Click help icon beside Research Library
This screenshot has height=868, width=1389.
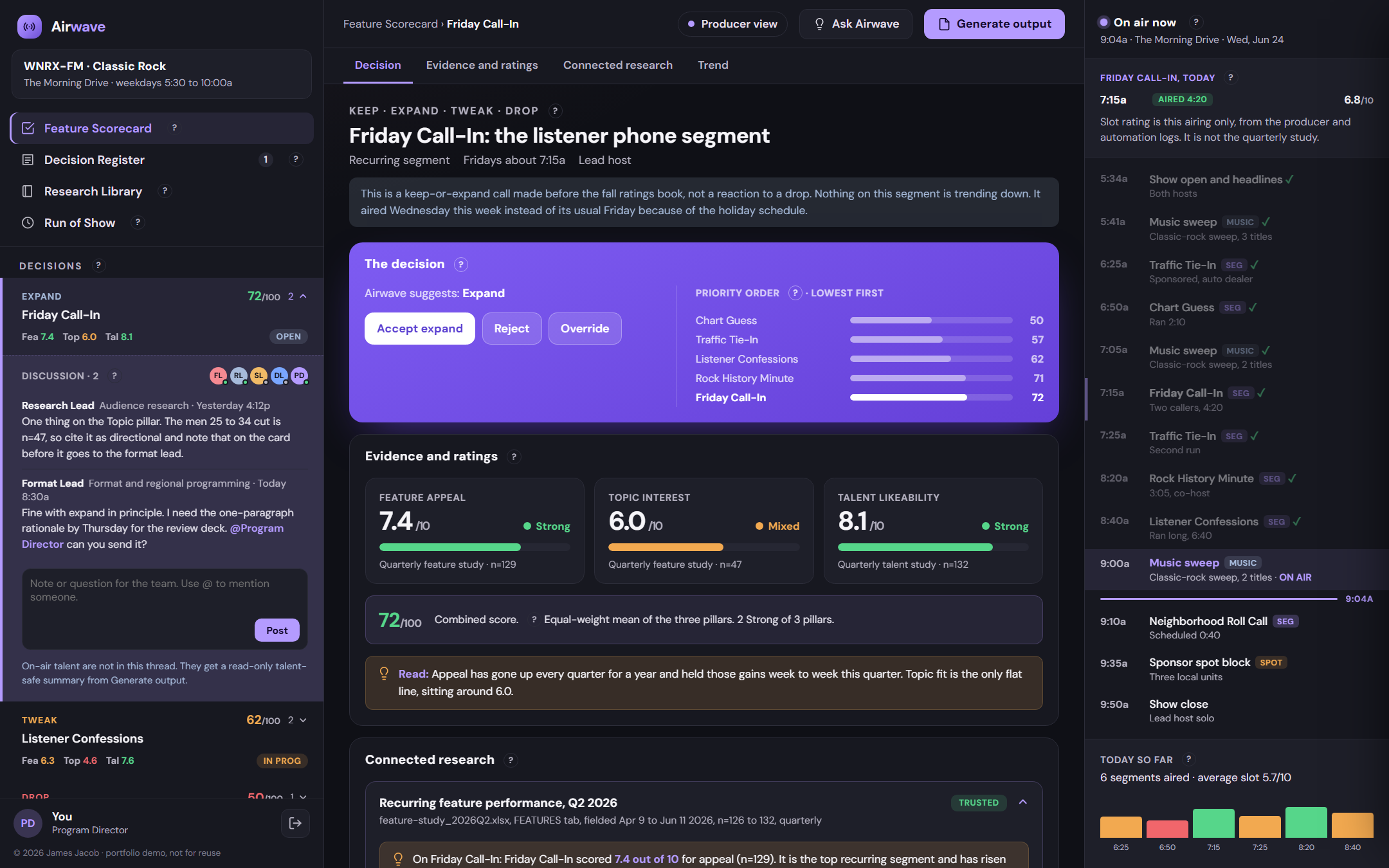(165, 190)
